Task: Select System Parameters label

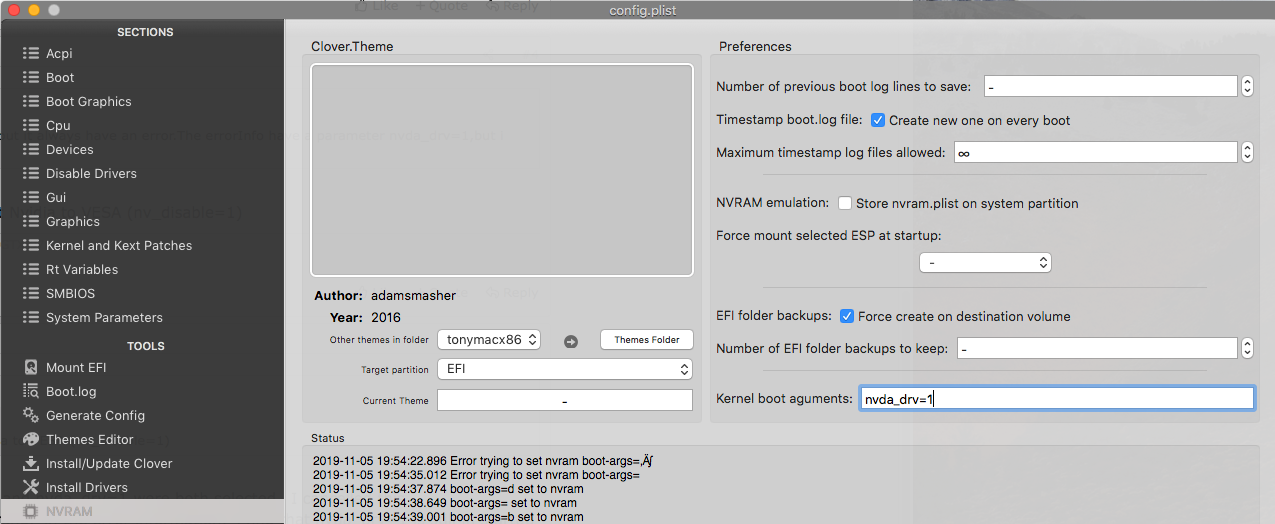Action: click(104, 317)
